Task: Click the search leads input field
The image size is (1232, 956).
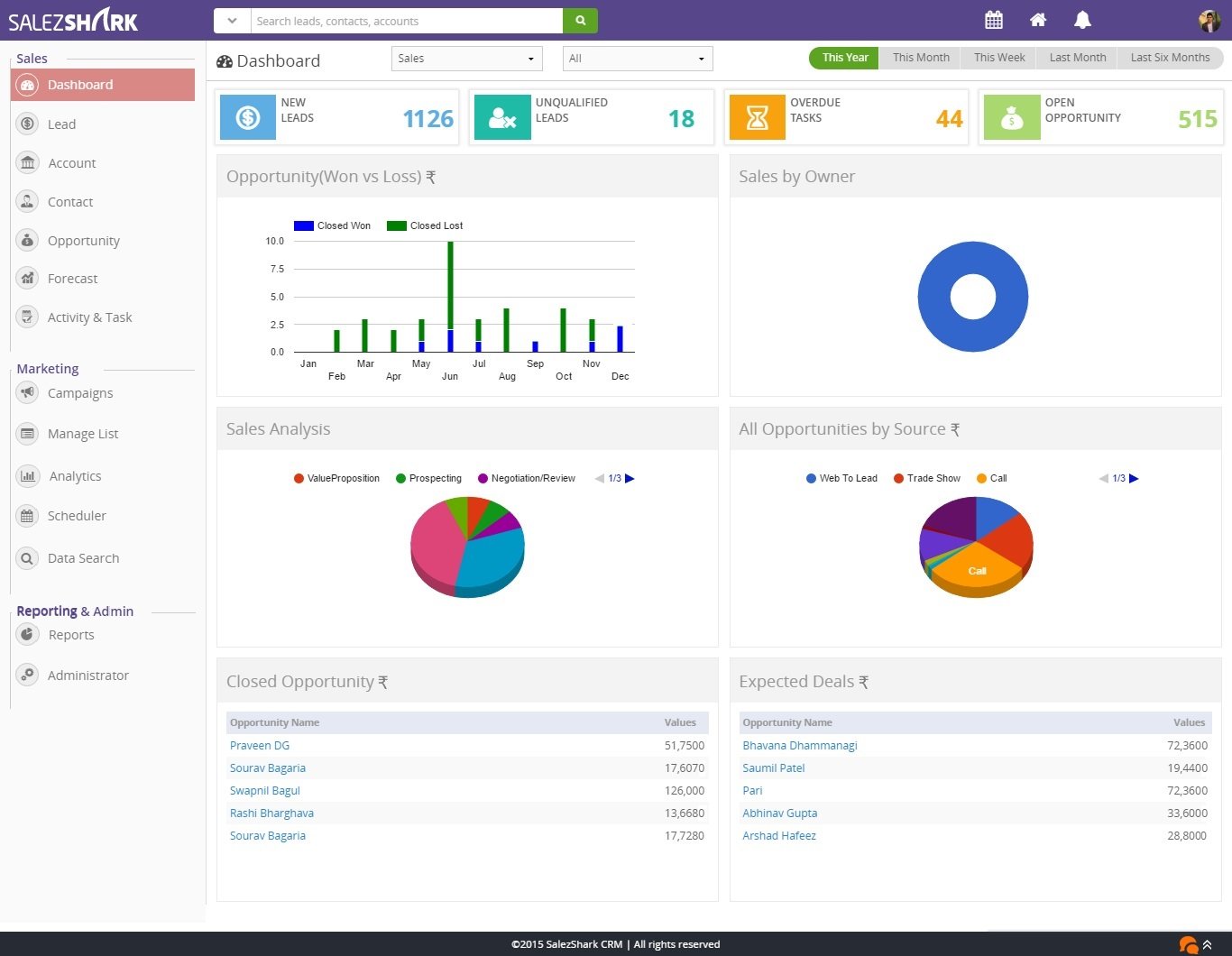Action: pos(406,21)
